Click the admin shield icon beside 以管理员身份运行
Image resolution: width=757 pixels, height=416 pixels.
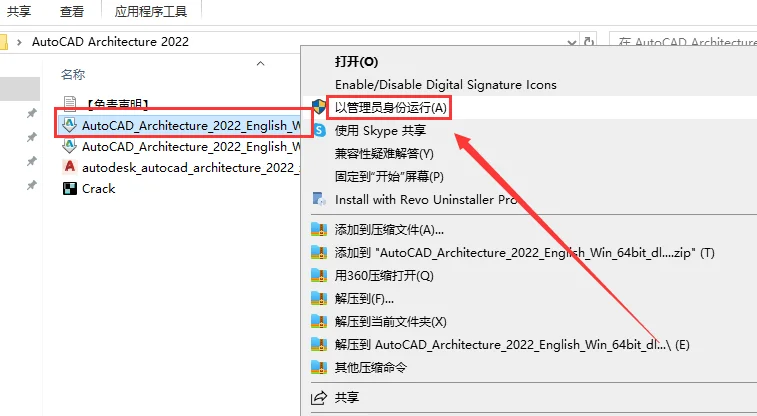click(319, 107)
